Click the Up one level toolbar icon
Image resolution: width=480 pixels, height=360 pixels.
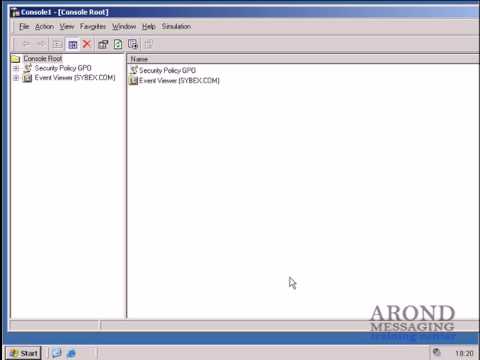coord(57,44)
